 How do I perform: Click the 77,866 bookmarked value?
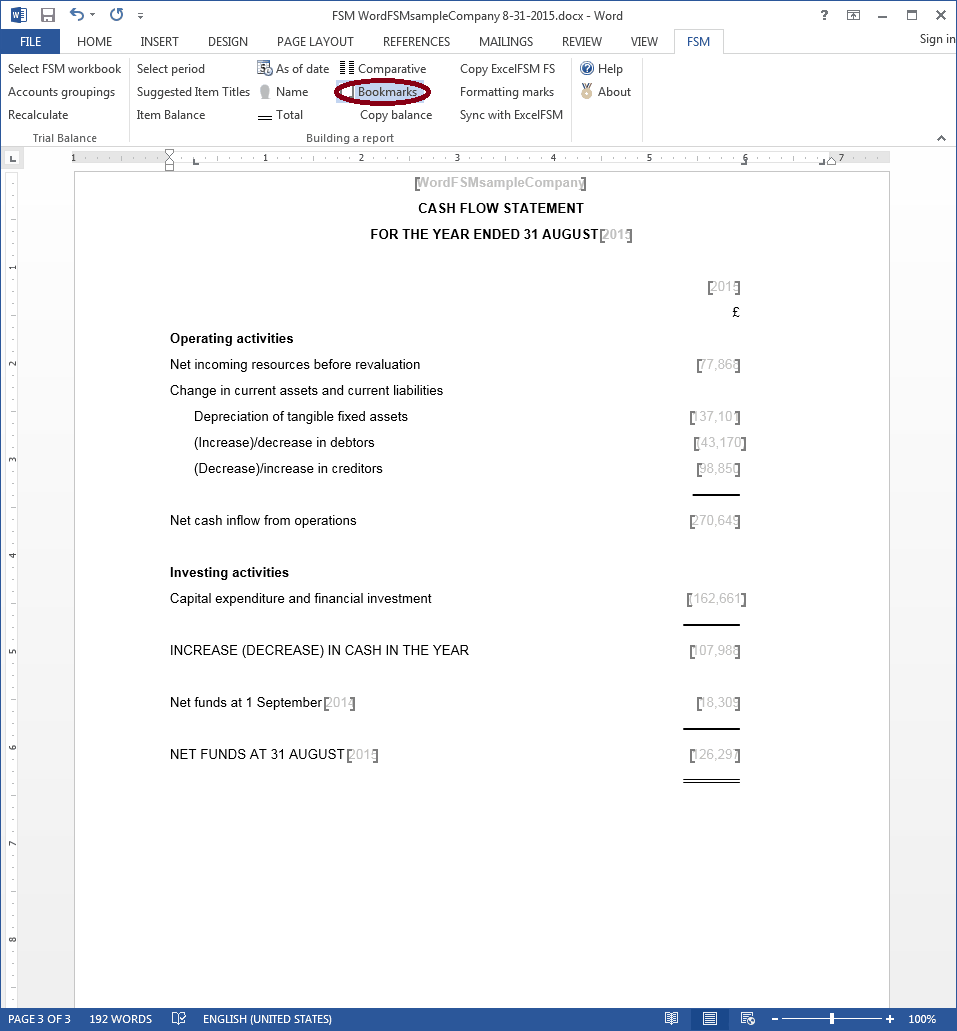tap(718, 364)
